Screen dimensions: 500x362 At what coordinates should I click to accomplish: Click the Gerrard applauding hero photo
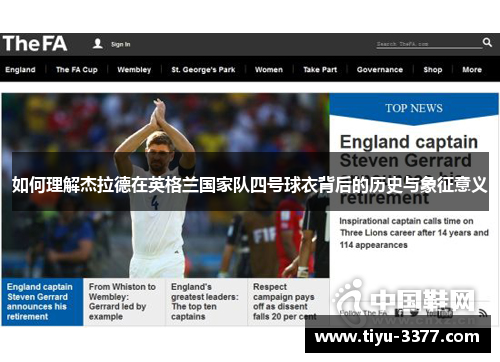pyautogui.click(x=166, y=185)
